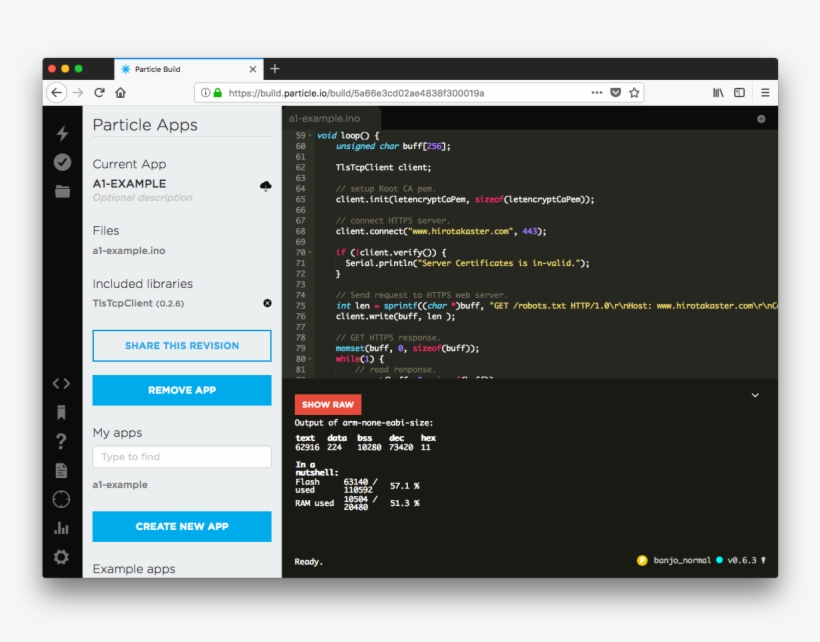Collapse the build output console panel
The width and height of the screenshot is (820, 642).
tap(757, 394)
